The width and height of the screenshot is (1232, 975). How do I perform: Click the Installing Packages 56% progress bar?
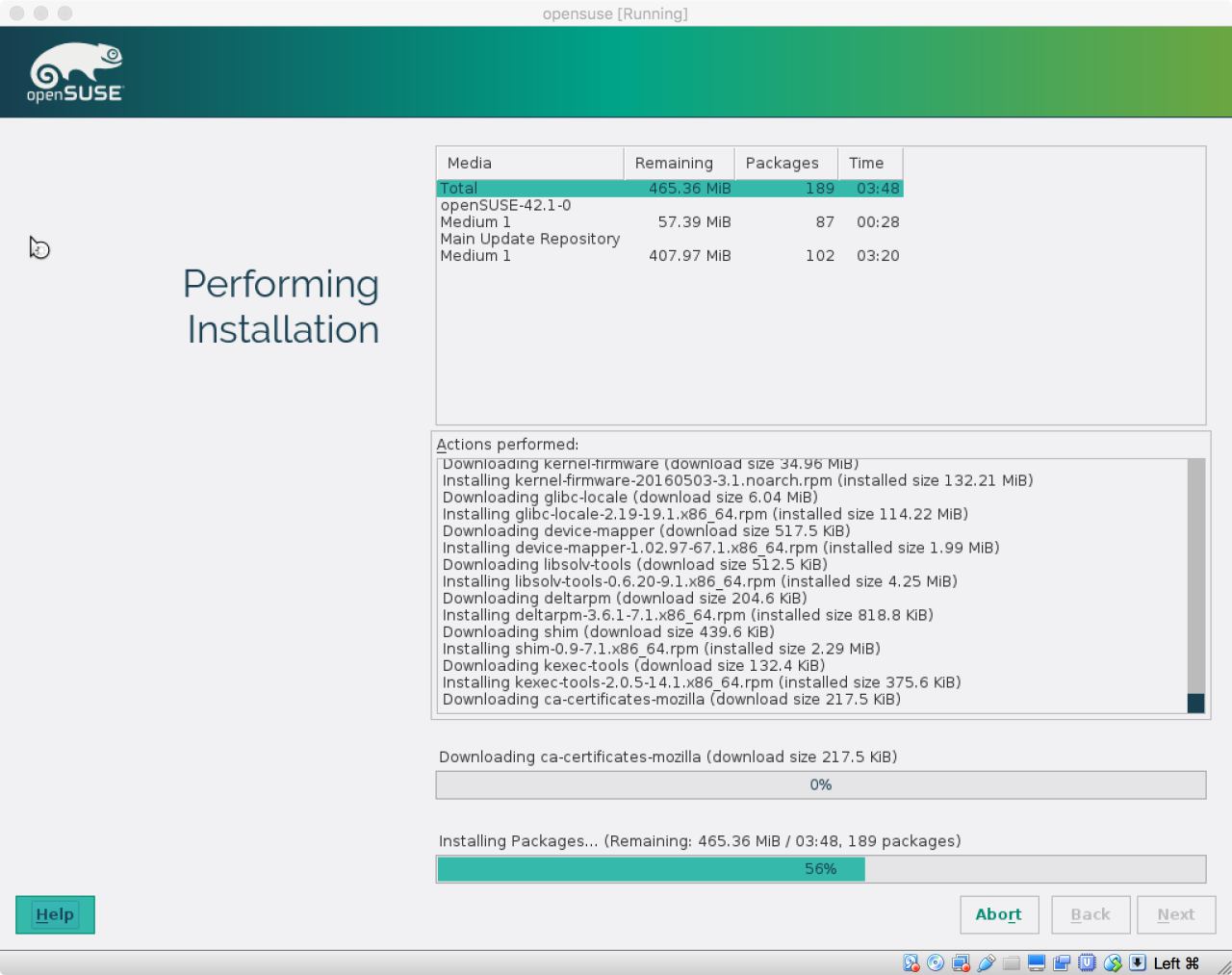pos(820,869)
